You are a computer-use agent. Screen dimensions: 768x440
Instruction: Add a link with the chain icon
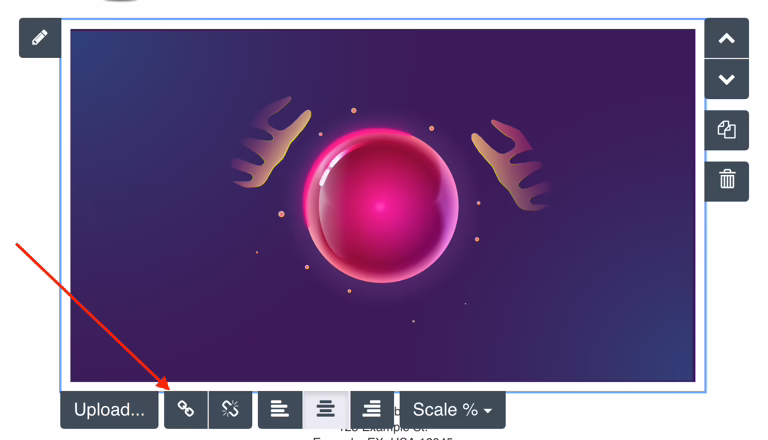click(186, 410)
